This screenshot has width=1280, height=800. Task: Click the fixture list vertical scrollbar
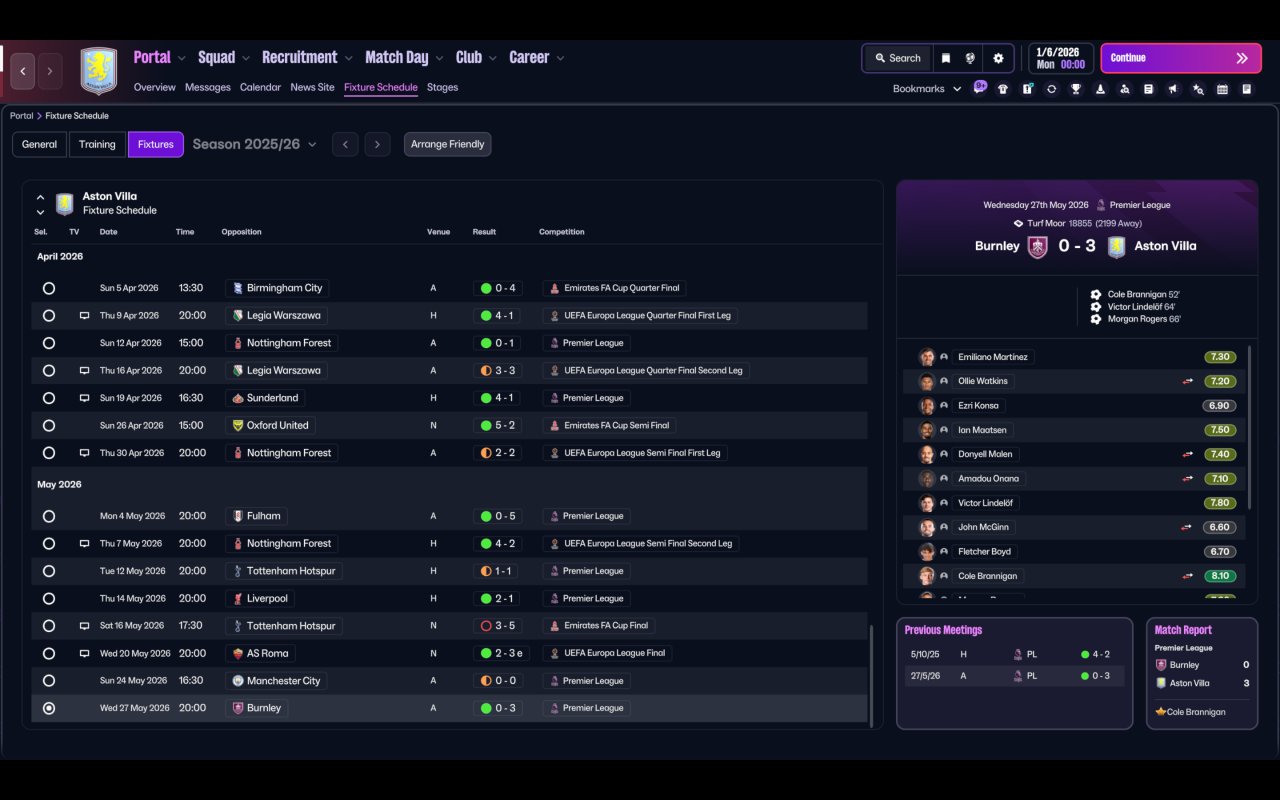[872, 676]
